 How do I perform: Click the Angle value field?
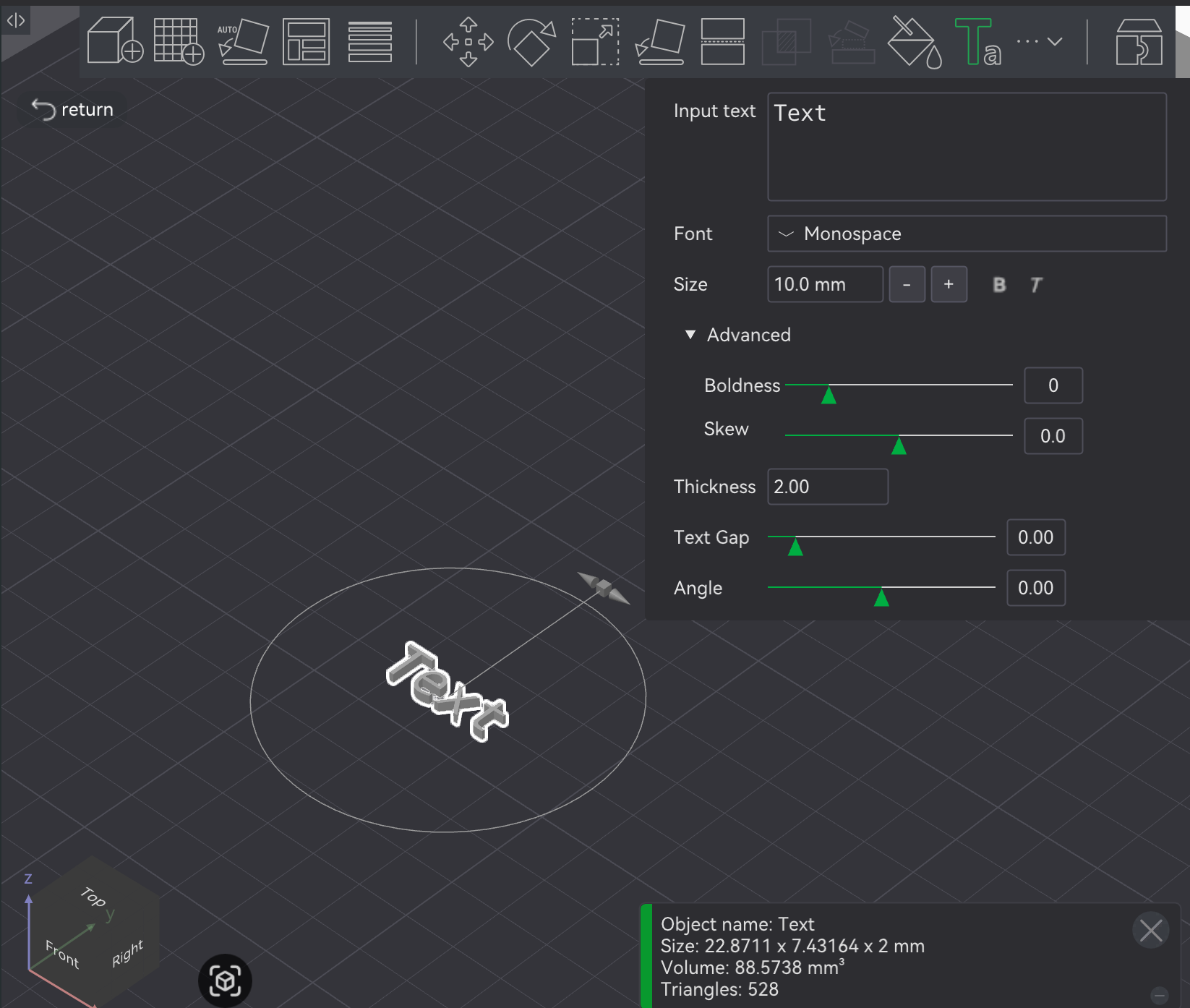coord(1036,588)
